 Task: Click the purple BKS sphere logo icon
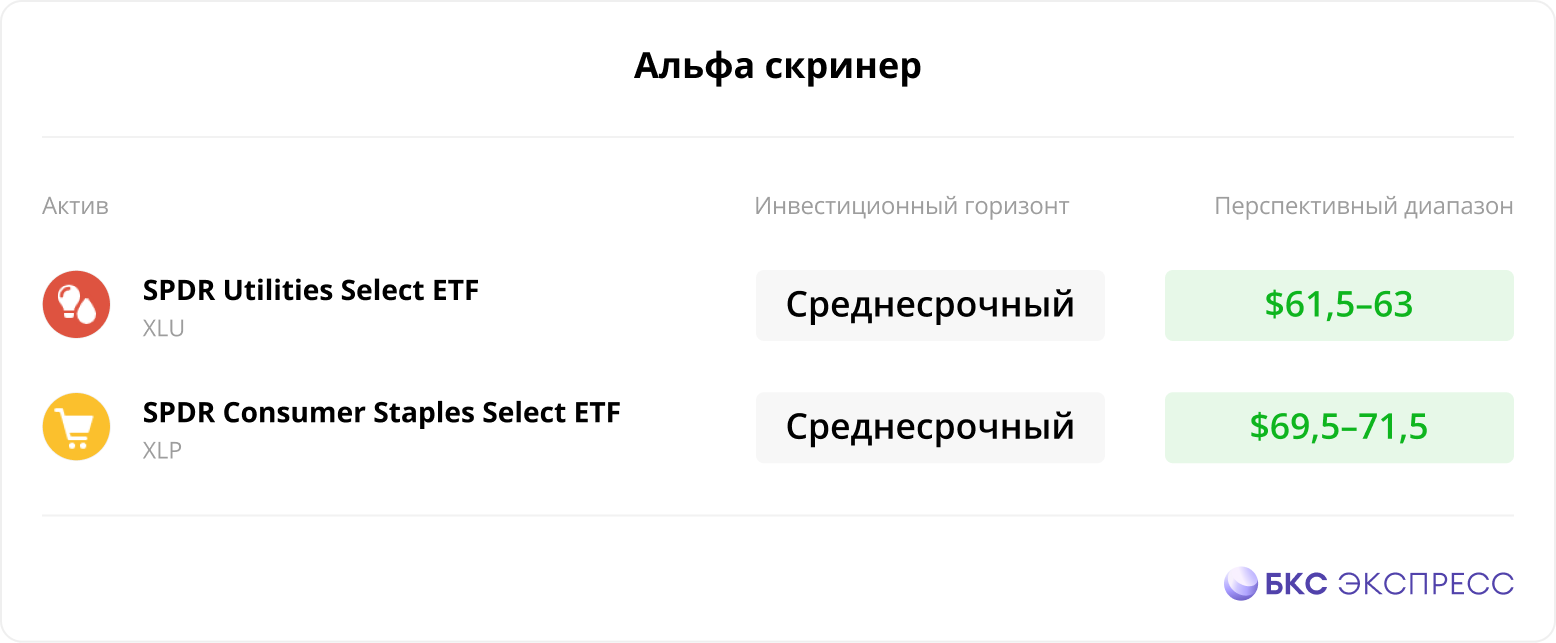1241,583
